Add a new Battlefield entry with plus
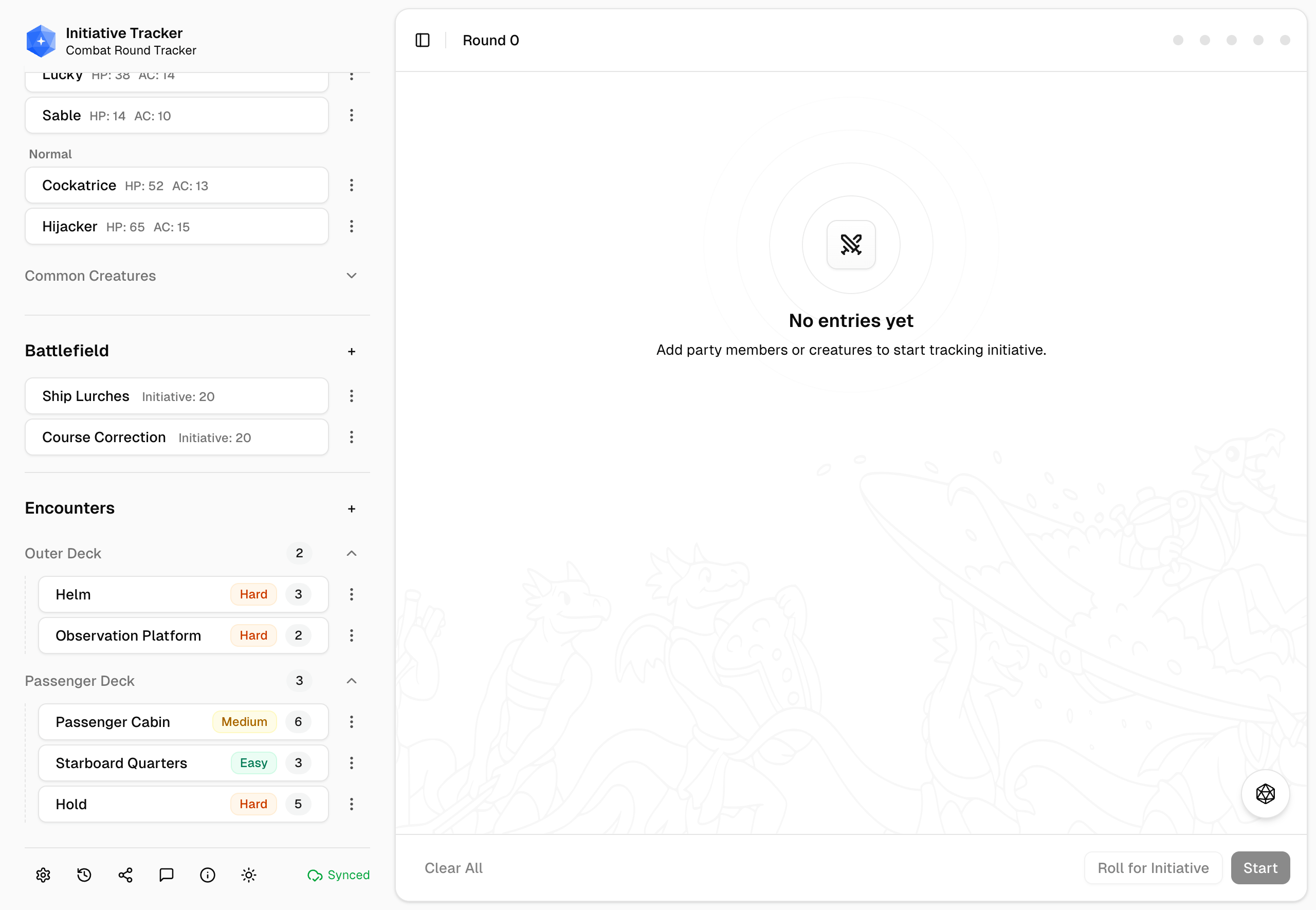Image resolution: width=1316 pixels, height=910 pixels. pos(352,351)
